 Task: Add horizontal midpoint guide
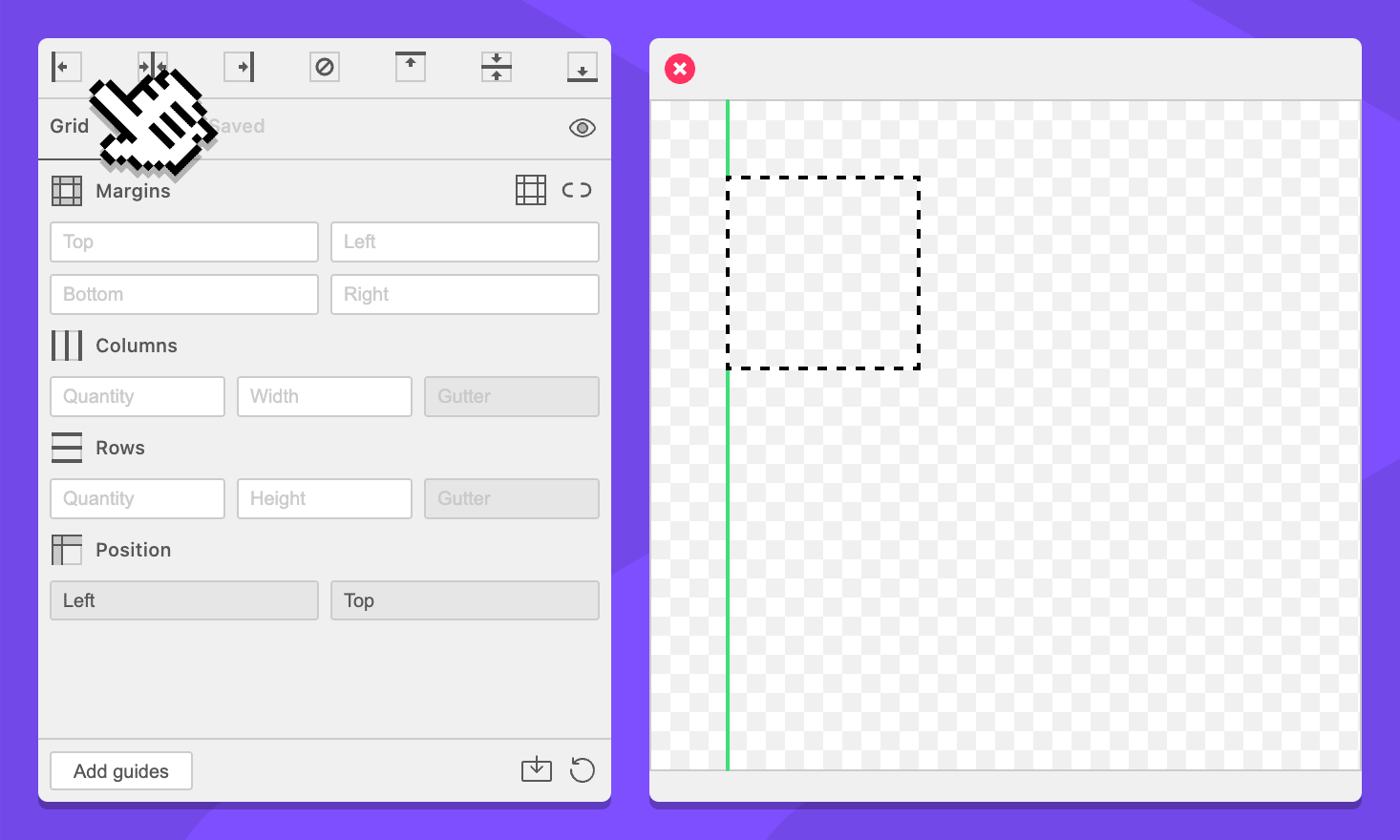(x=497, y=67)
